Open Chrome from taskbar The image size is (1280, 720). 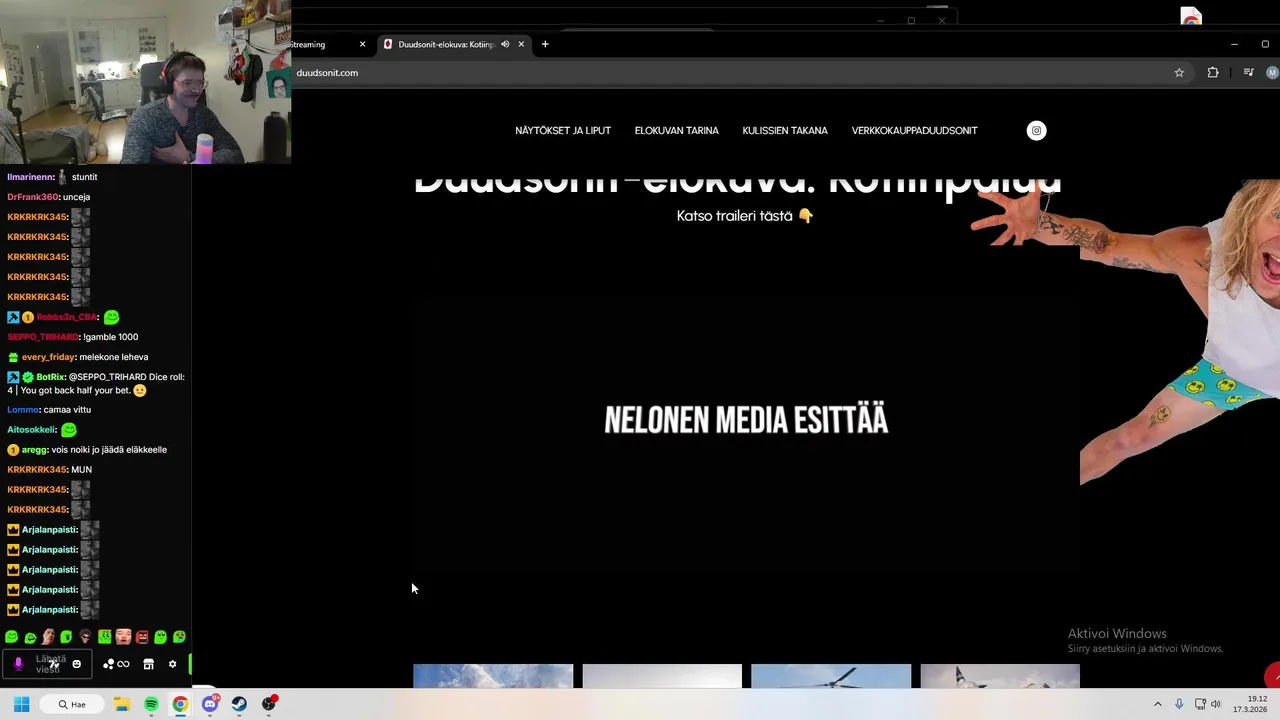180,704
